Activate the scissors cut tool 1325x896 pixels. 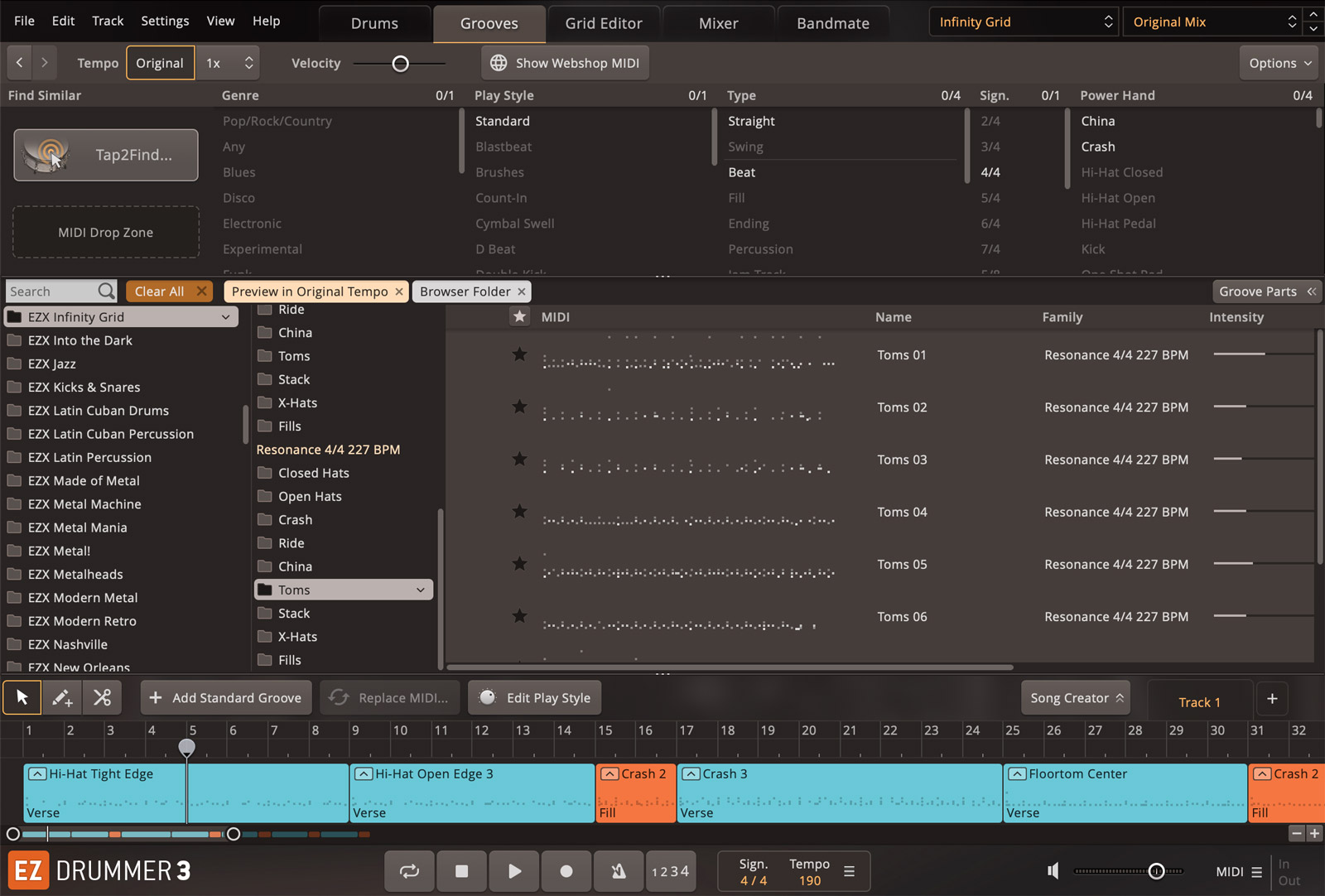pos(102,698)
